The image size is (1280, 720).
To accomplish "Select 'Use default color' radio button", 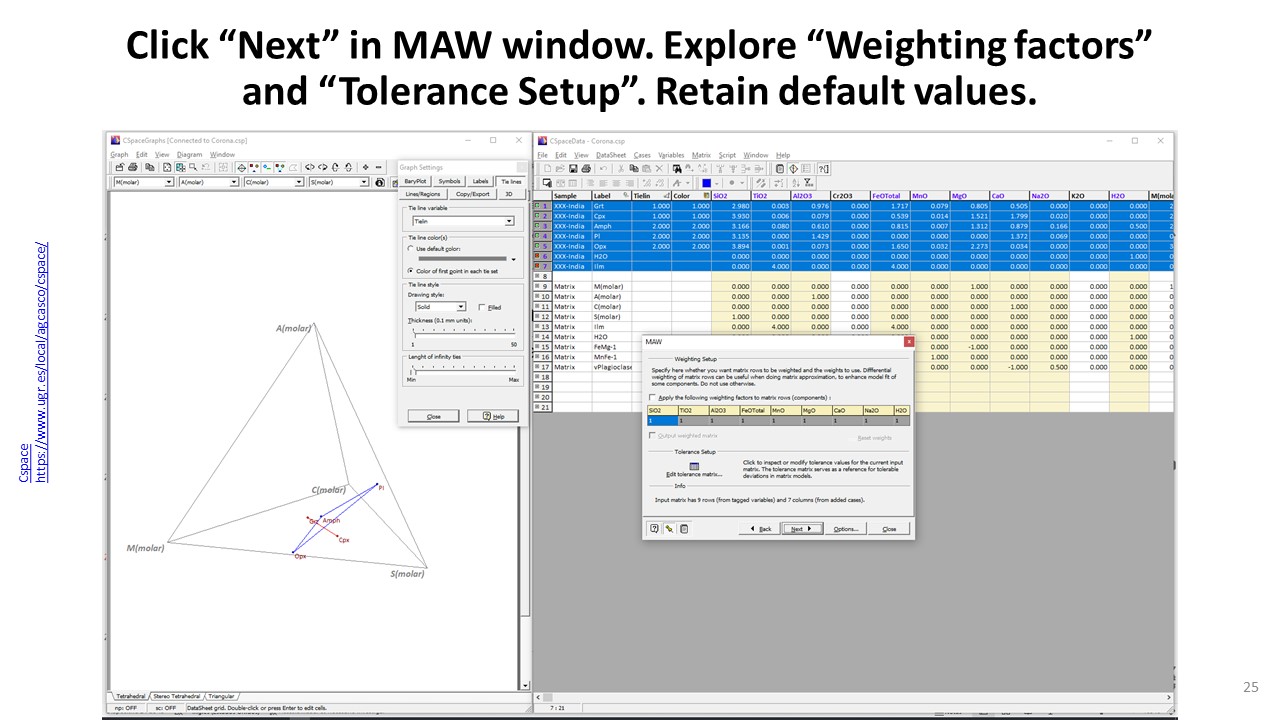I will click(411, 248).
